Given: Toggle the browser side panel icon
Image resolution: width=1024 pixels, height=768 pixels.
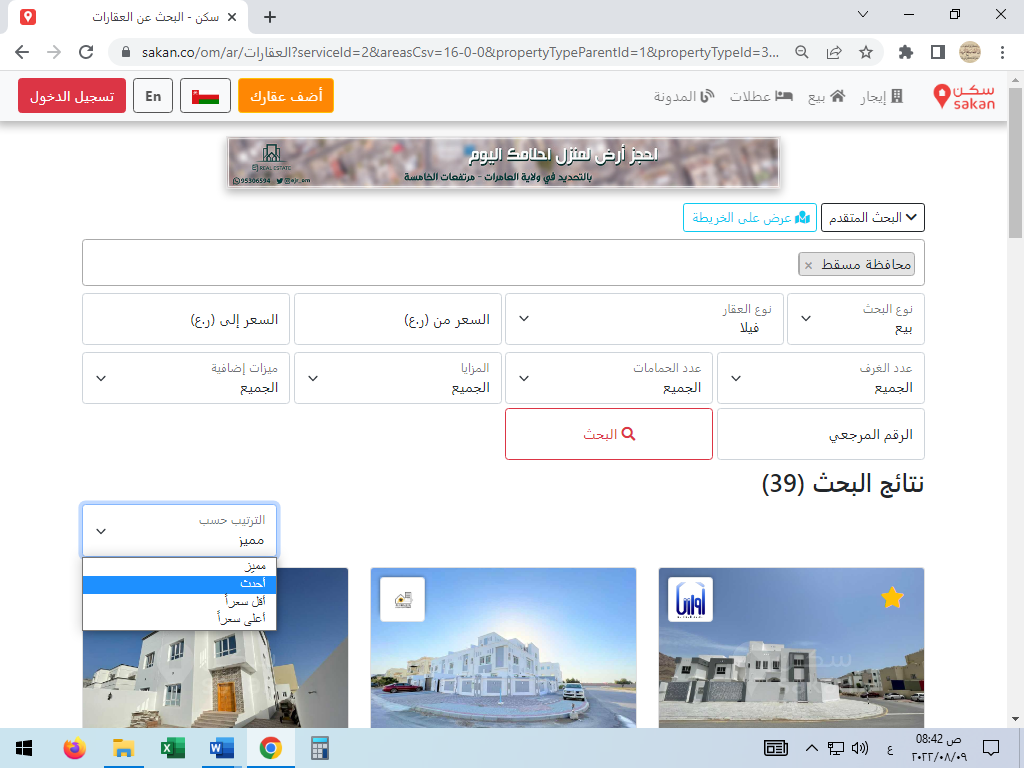Looking at the screenshot, I should coord(938,52).
